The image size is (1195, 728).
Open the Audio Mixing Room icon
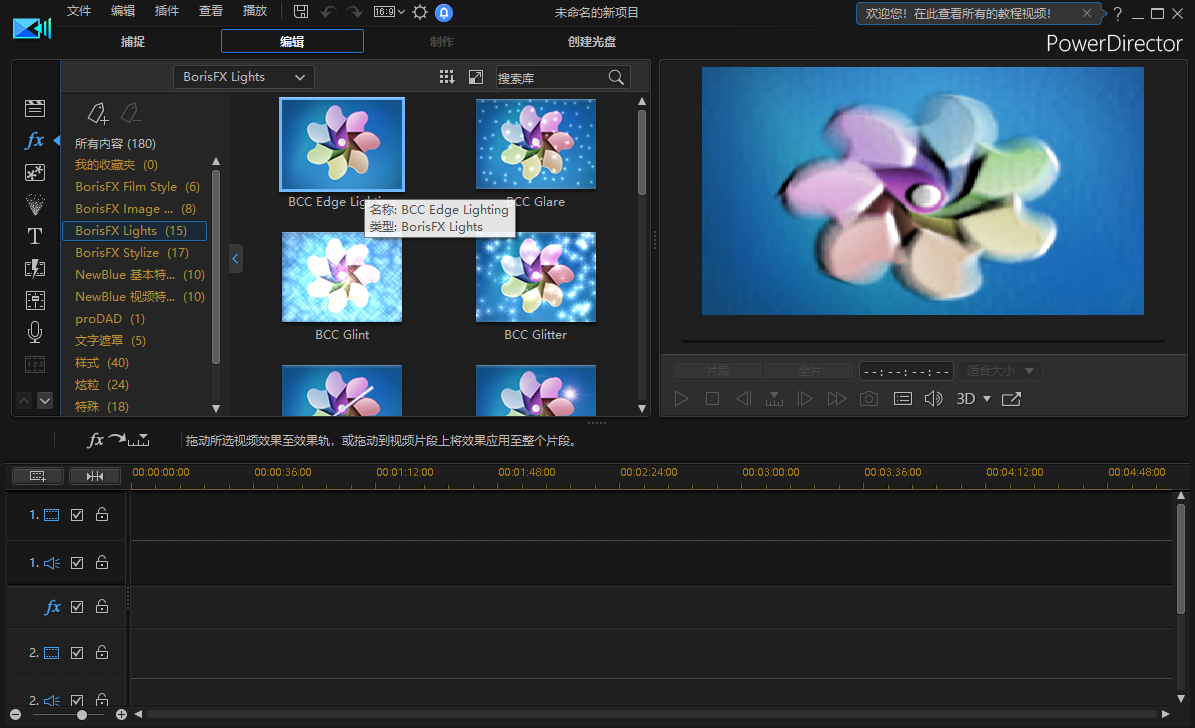(x=35, y=300)
